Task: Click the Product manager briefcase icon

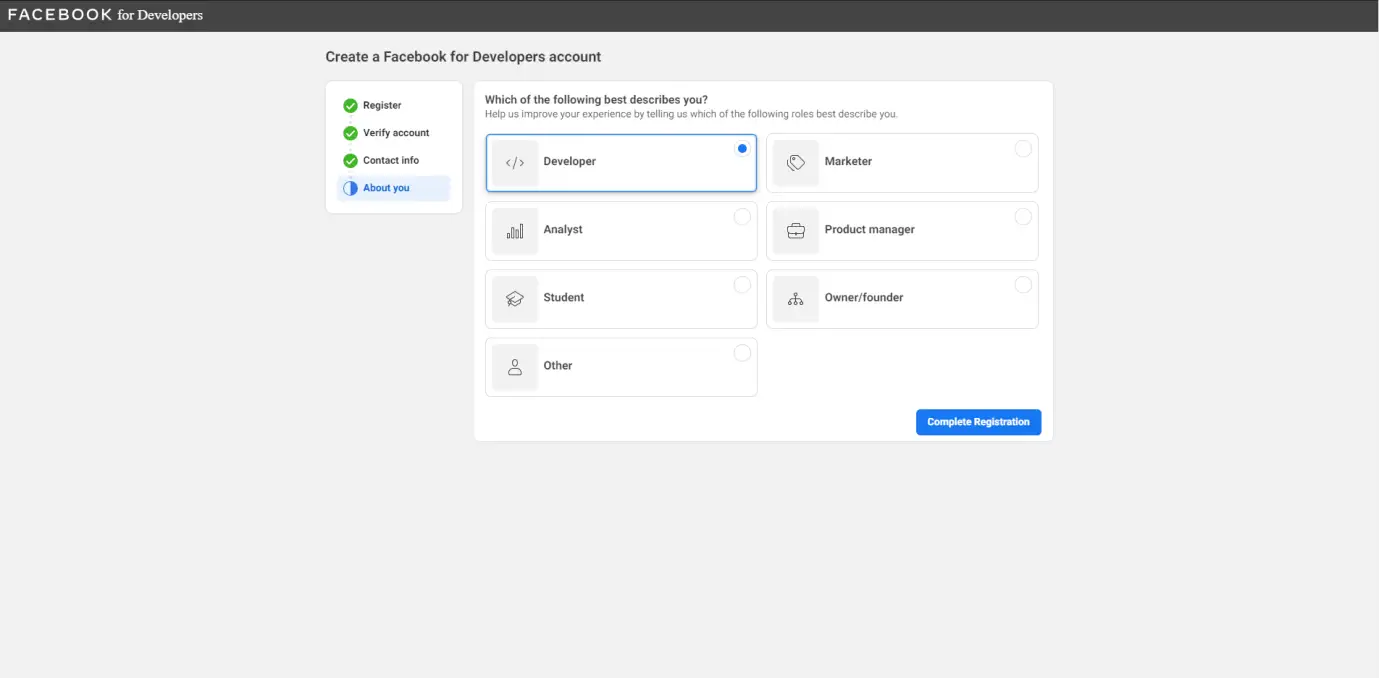Action: click(x=796, y=231)
